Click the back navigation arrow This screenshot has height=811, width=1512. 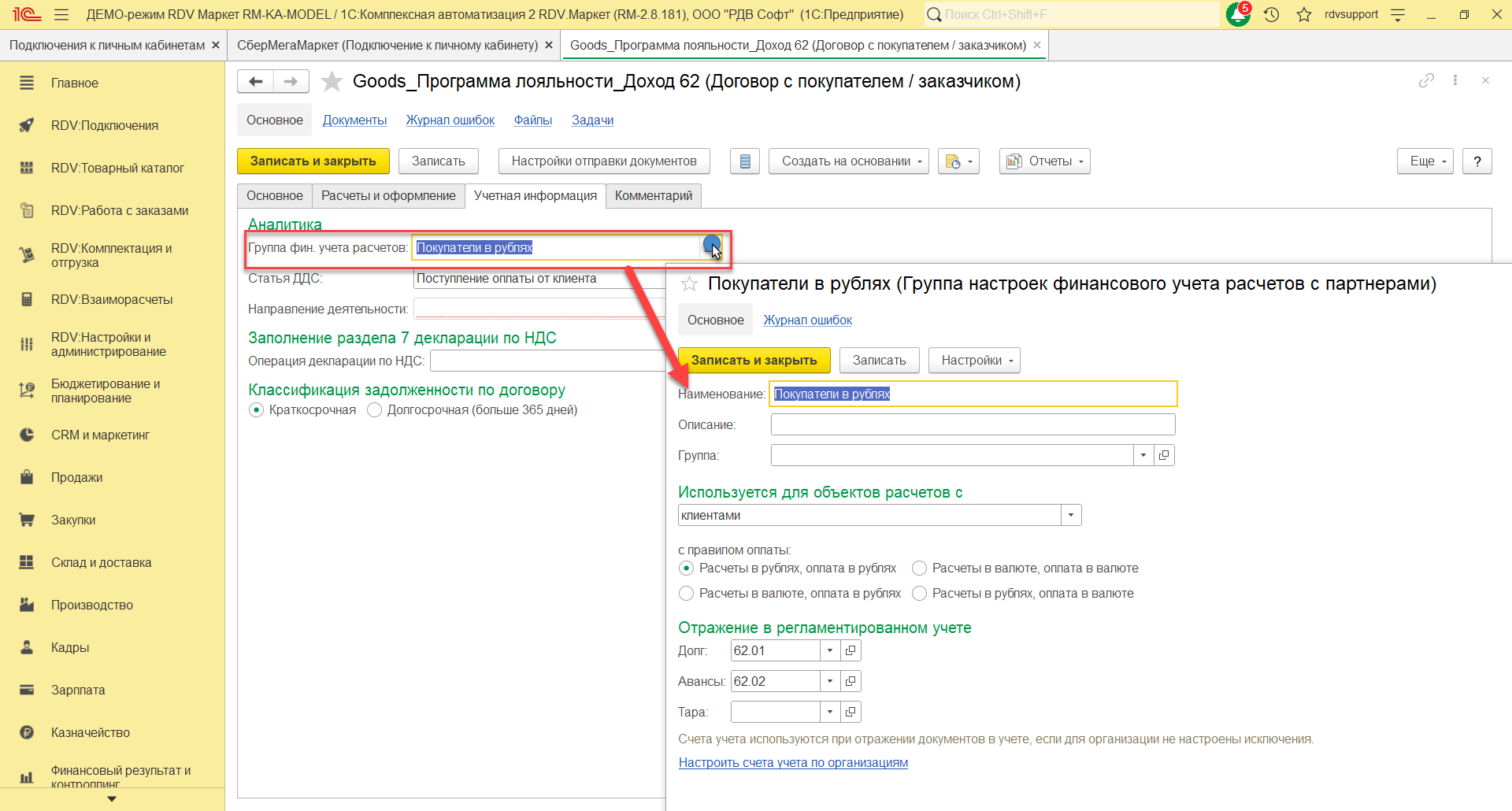(x=255, y=81)
